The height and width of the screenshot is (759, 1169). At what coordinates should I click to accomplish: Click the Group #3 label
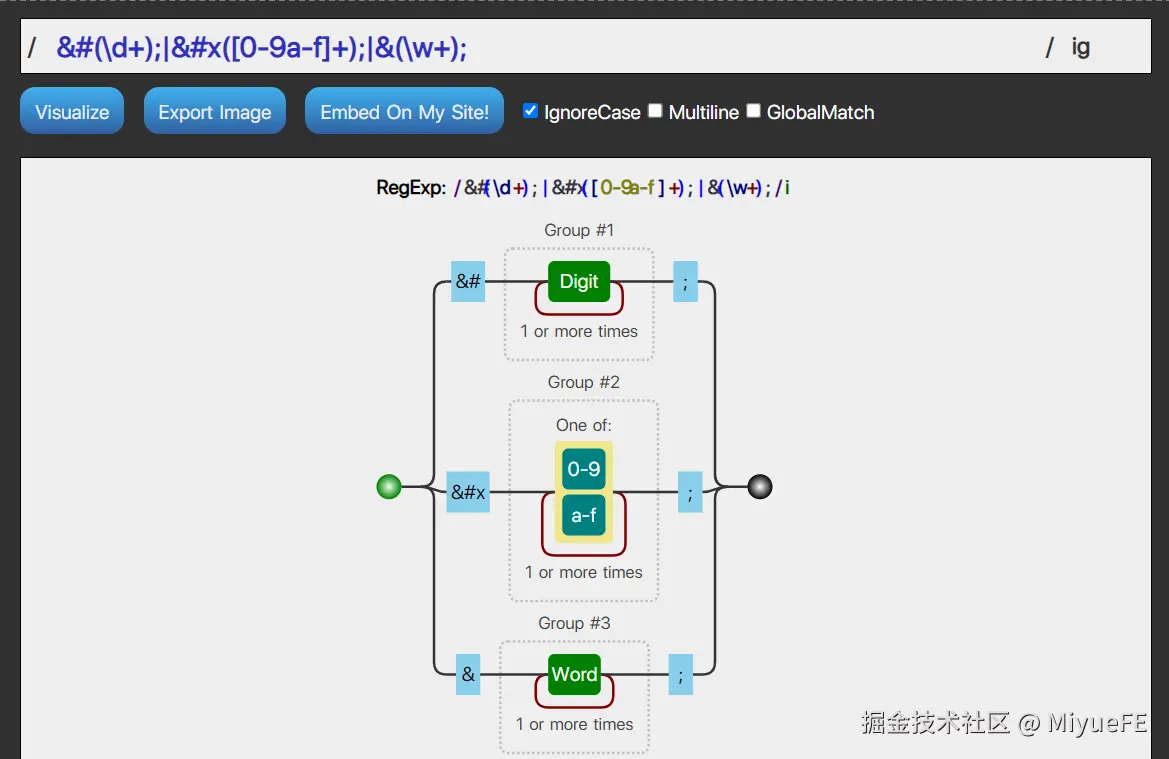574,623
